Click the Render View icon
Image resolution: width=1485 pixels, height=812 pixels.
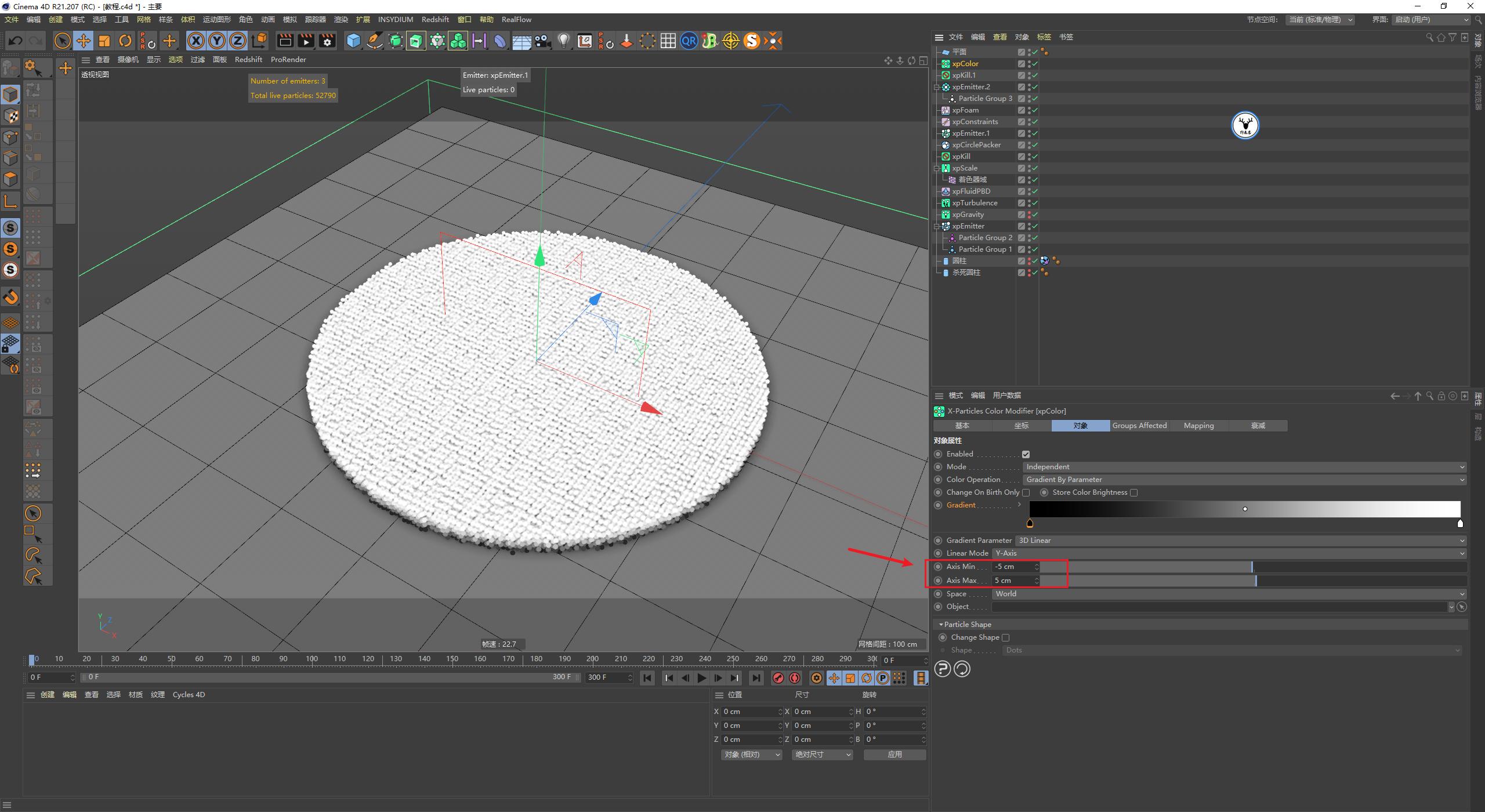coord(284,41)
